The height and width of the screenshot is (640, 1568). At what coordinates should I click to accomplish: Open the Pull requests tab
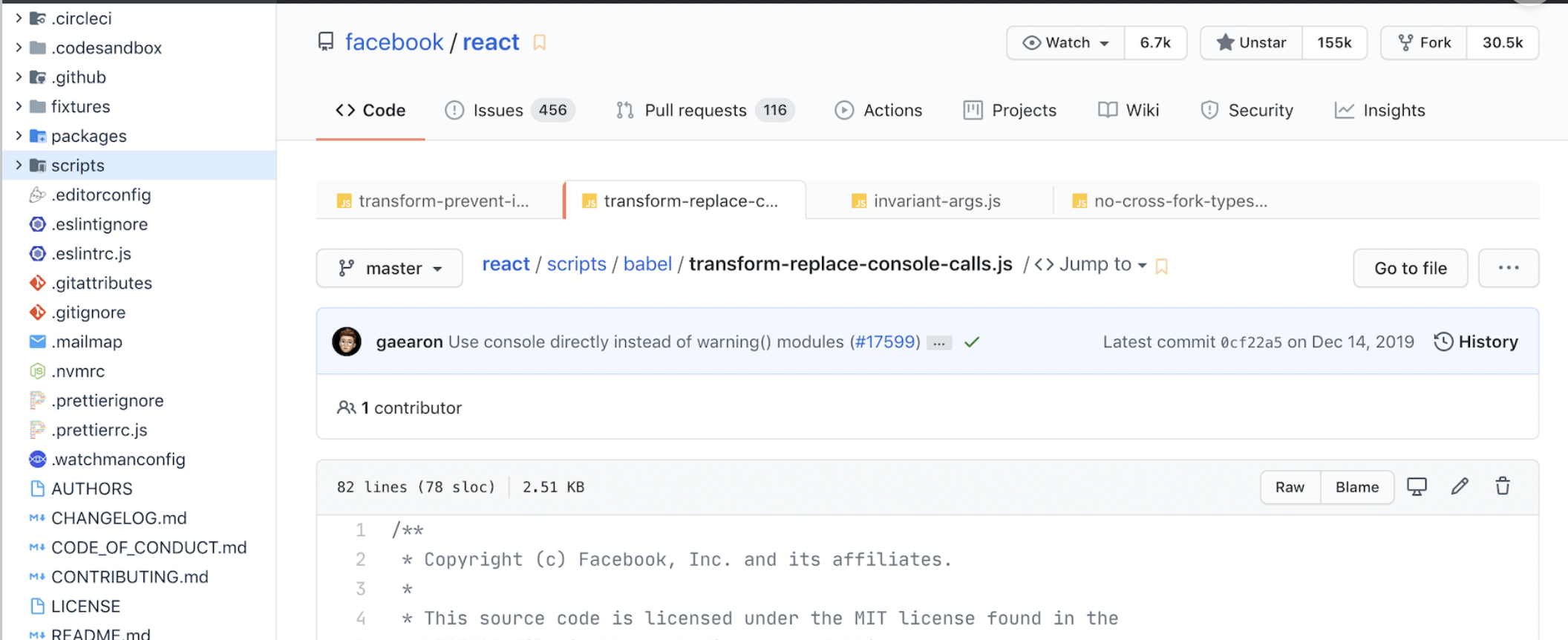[x=705, y=111]
